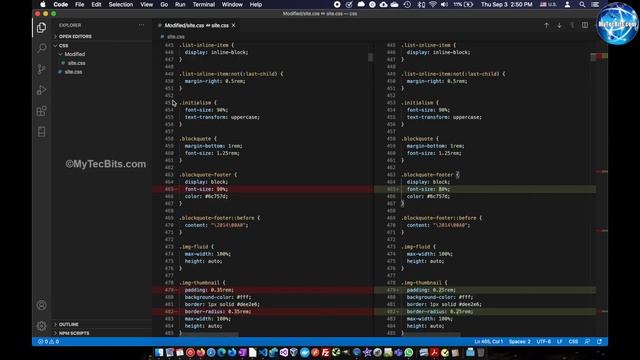Change end of line via LF
The height and width of the screenshot is (360, 640).
560,342
